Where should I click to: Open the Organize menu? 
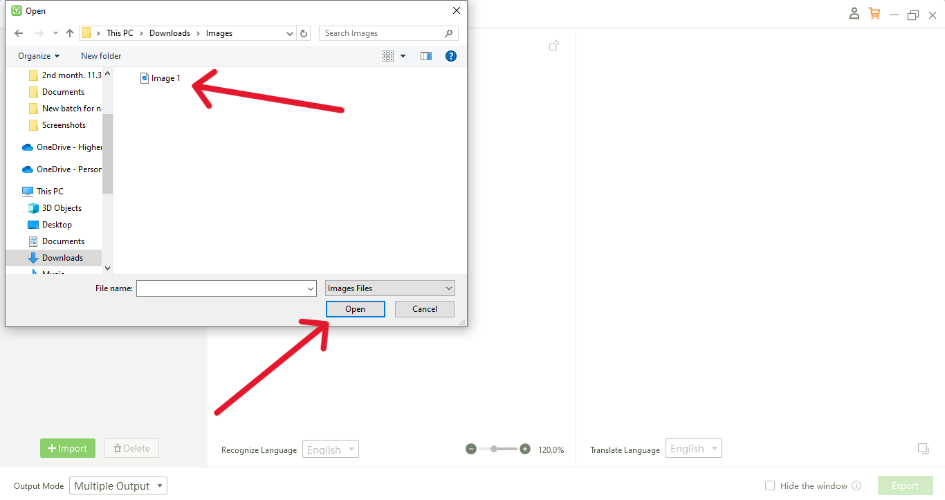[x=39, y=56]
